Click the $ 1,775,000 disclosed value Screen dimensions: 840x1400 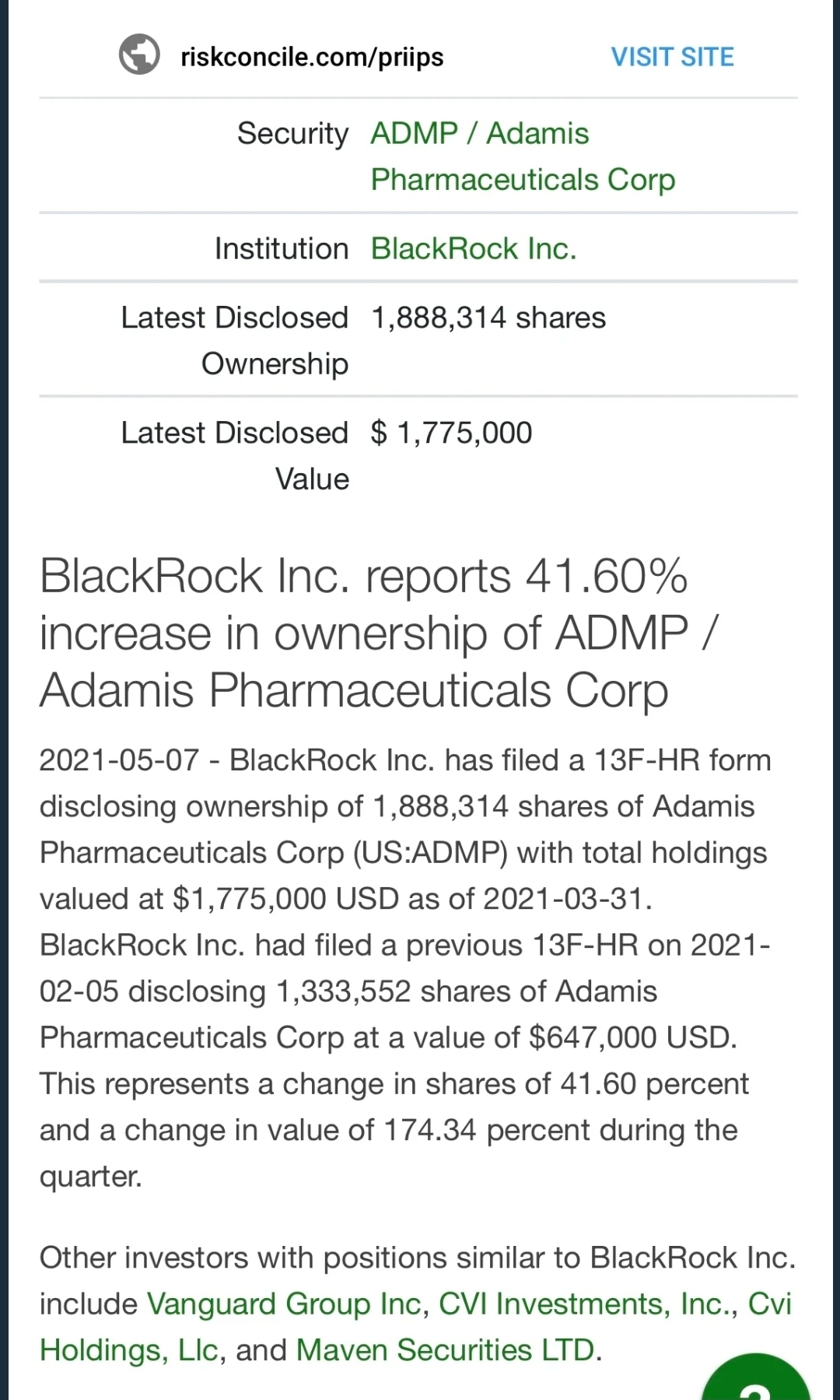(451, 433)
